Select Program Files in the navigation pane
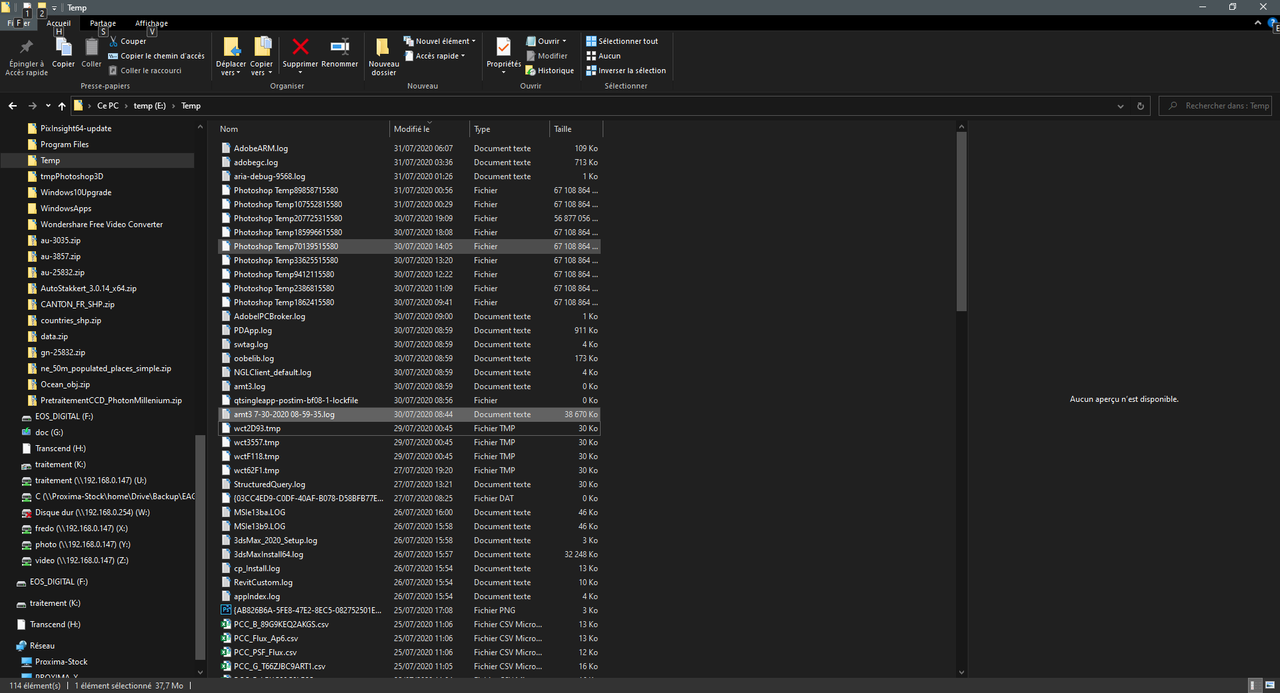1280x693 pixels. click(x=64, y=144)
